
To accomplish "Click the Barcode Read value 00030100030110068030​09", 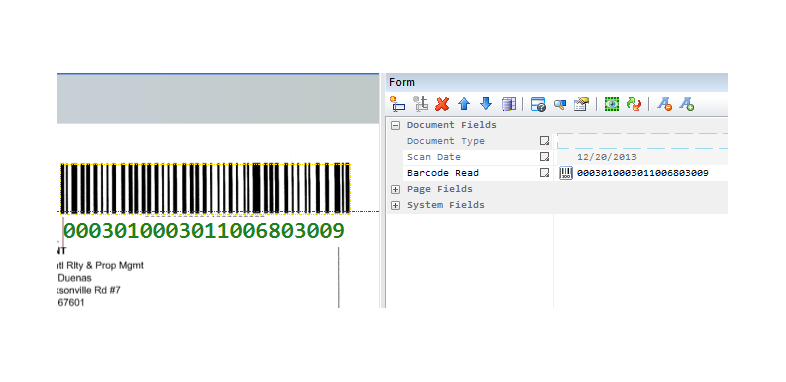I will click(x=643, y=173).
